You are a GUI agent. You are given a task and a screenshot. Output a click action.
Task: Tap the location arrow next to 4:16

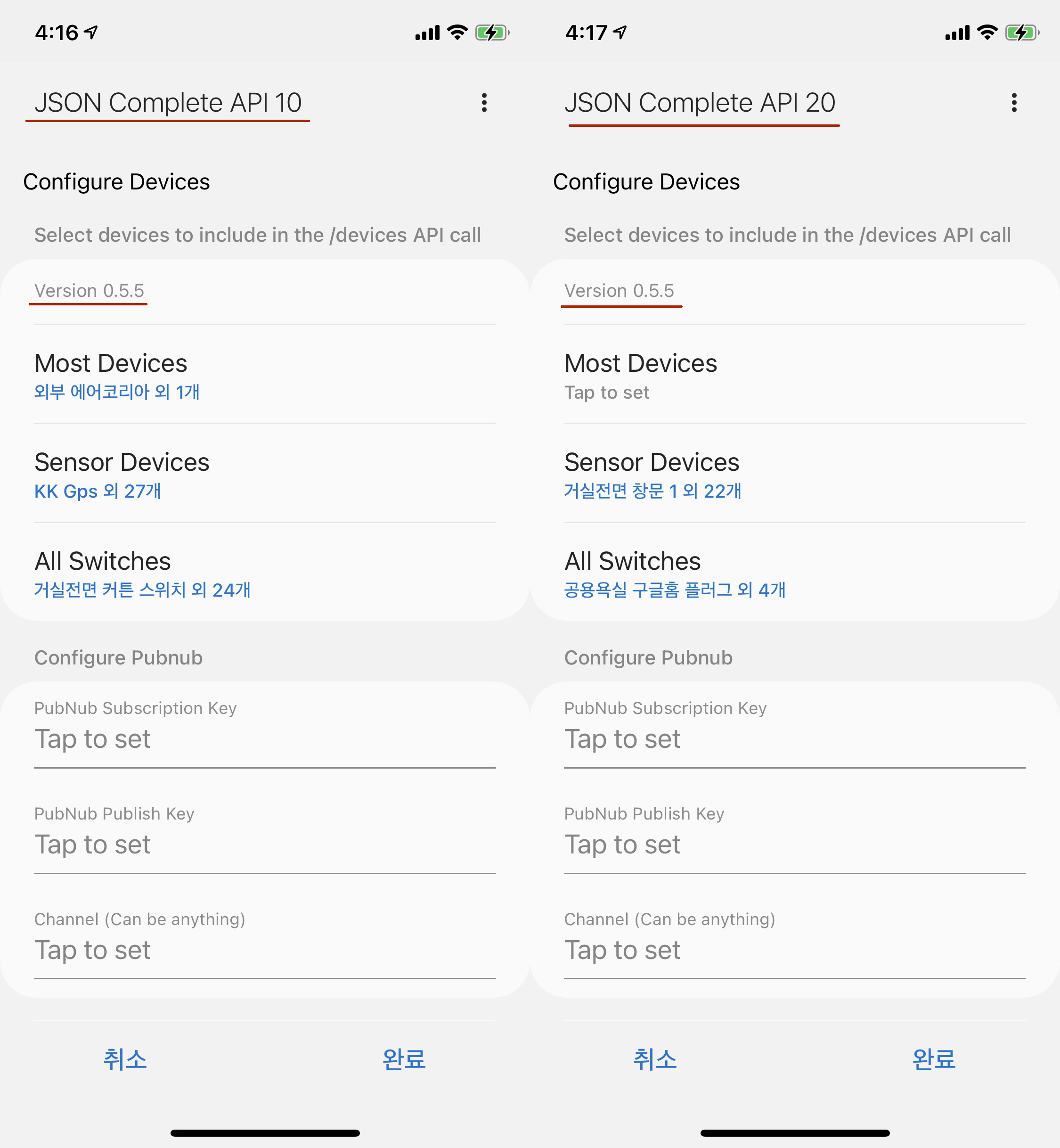coord(91,32)
